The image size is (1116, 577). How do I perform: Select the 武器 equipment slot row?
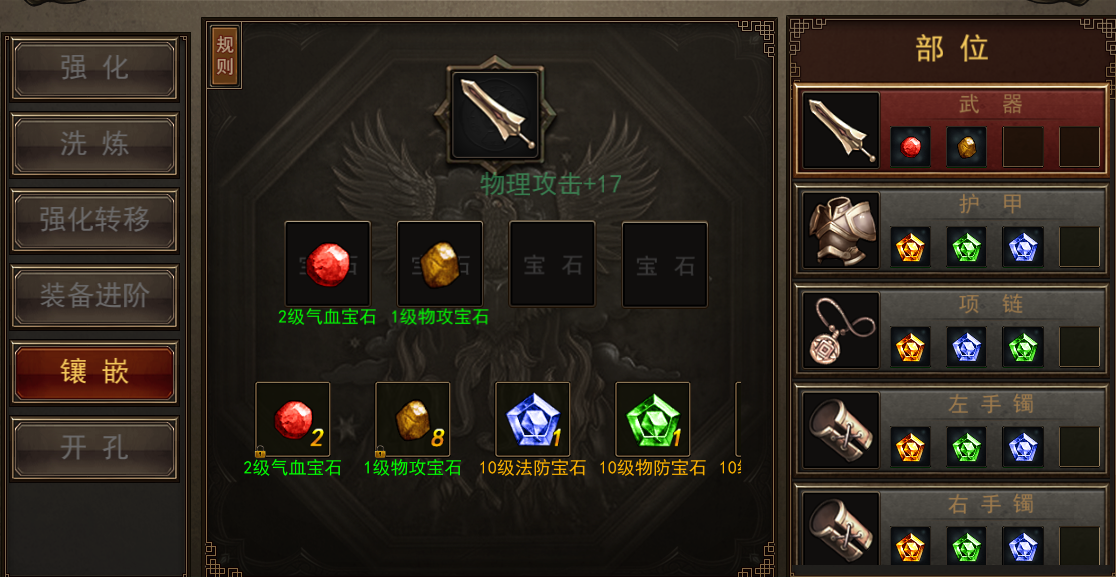[x=951, y=130]
